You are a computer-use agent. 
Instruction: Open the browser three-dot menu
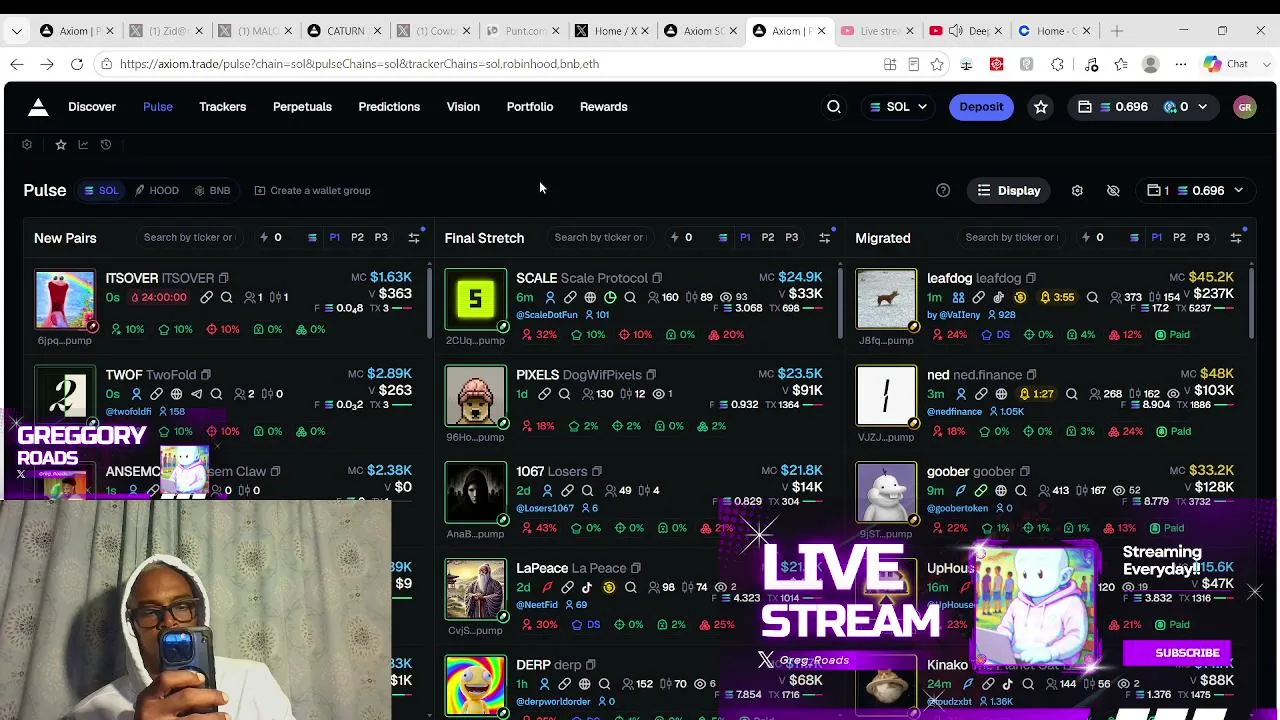(1181, 64)
